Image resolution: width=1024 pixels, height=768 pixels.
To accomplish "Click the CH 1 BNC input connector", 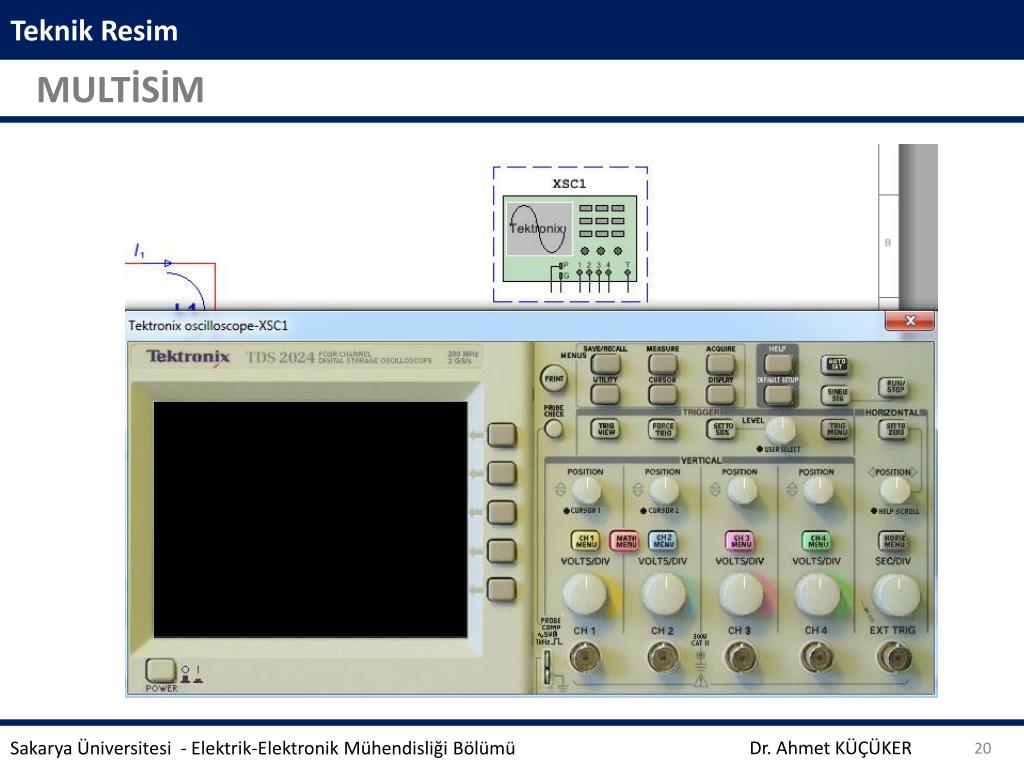I will [586, 658].
